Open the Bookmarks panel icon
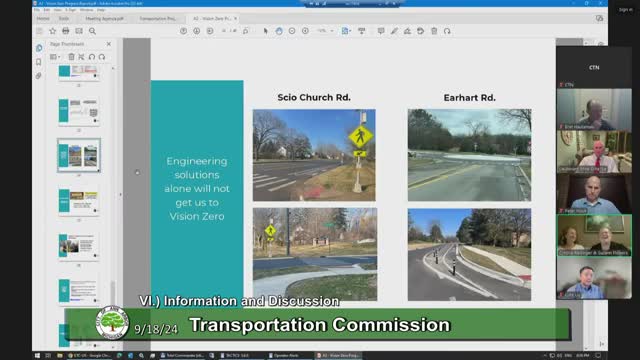This screenshot has width=640, height=360. click(x=39, y=62)
